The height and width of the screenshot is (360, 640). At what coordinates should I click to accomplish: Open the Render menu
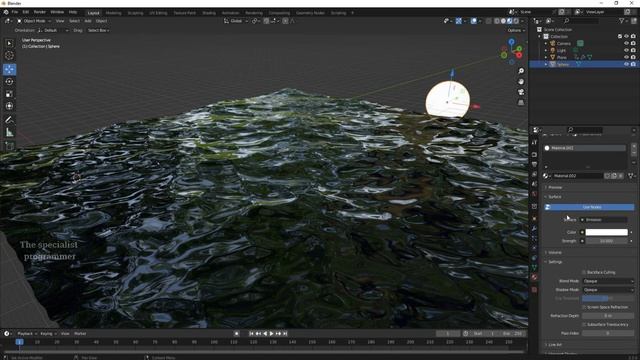point(40,12)
